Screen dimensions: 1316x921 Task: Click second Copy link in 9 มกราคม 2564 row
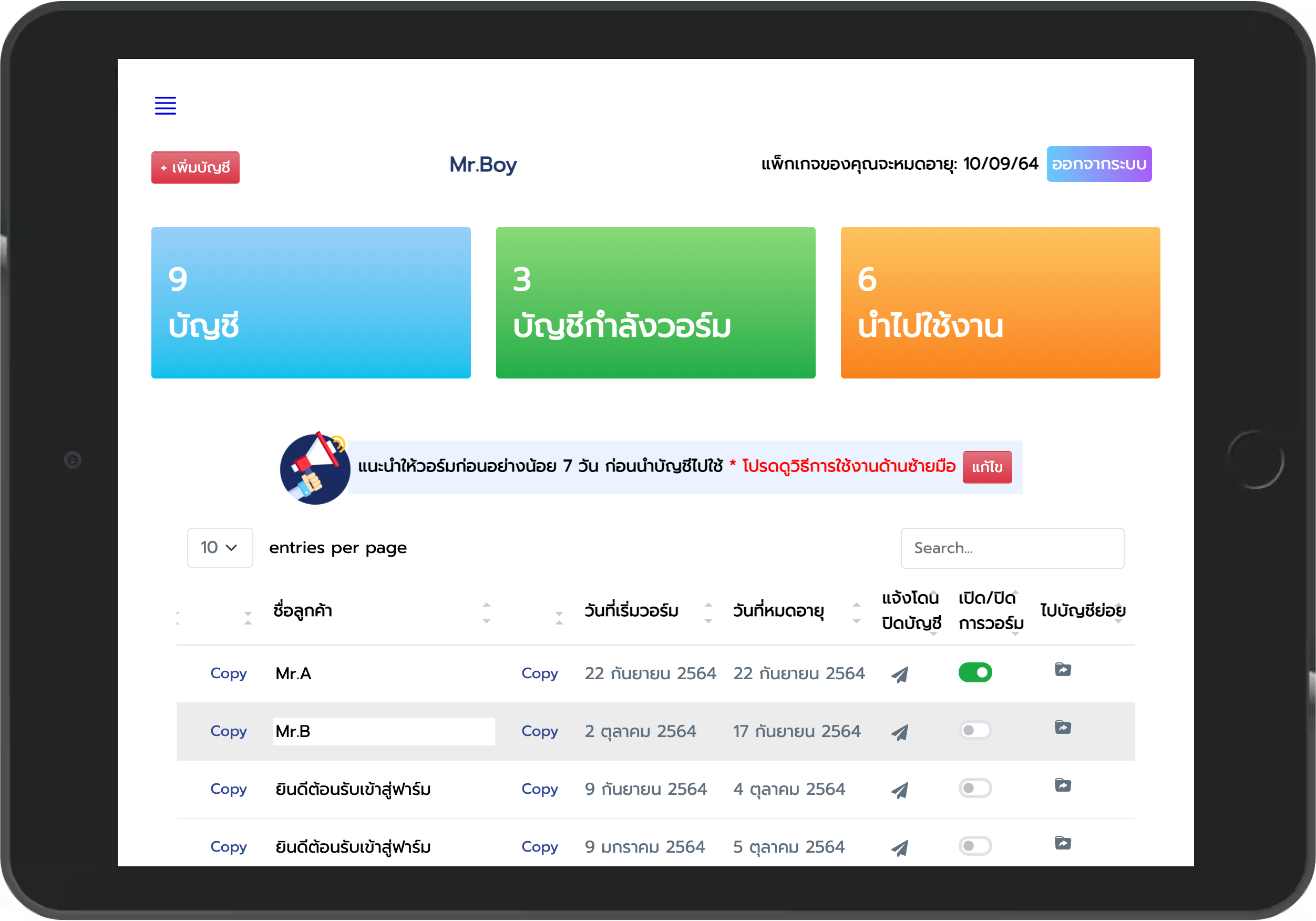click(x=539, y=847)
